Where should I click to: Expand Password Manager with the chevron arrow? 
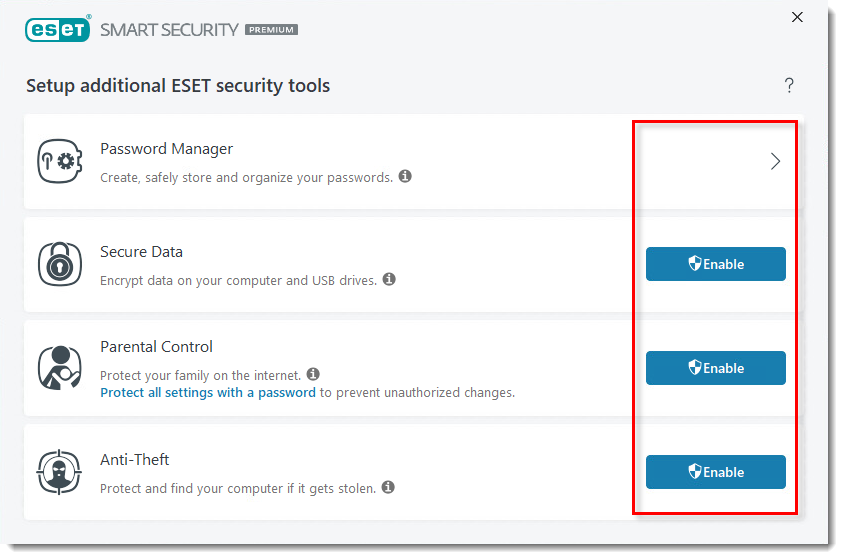coord(775,161)
